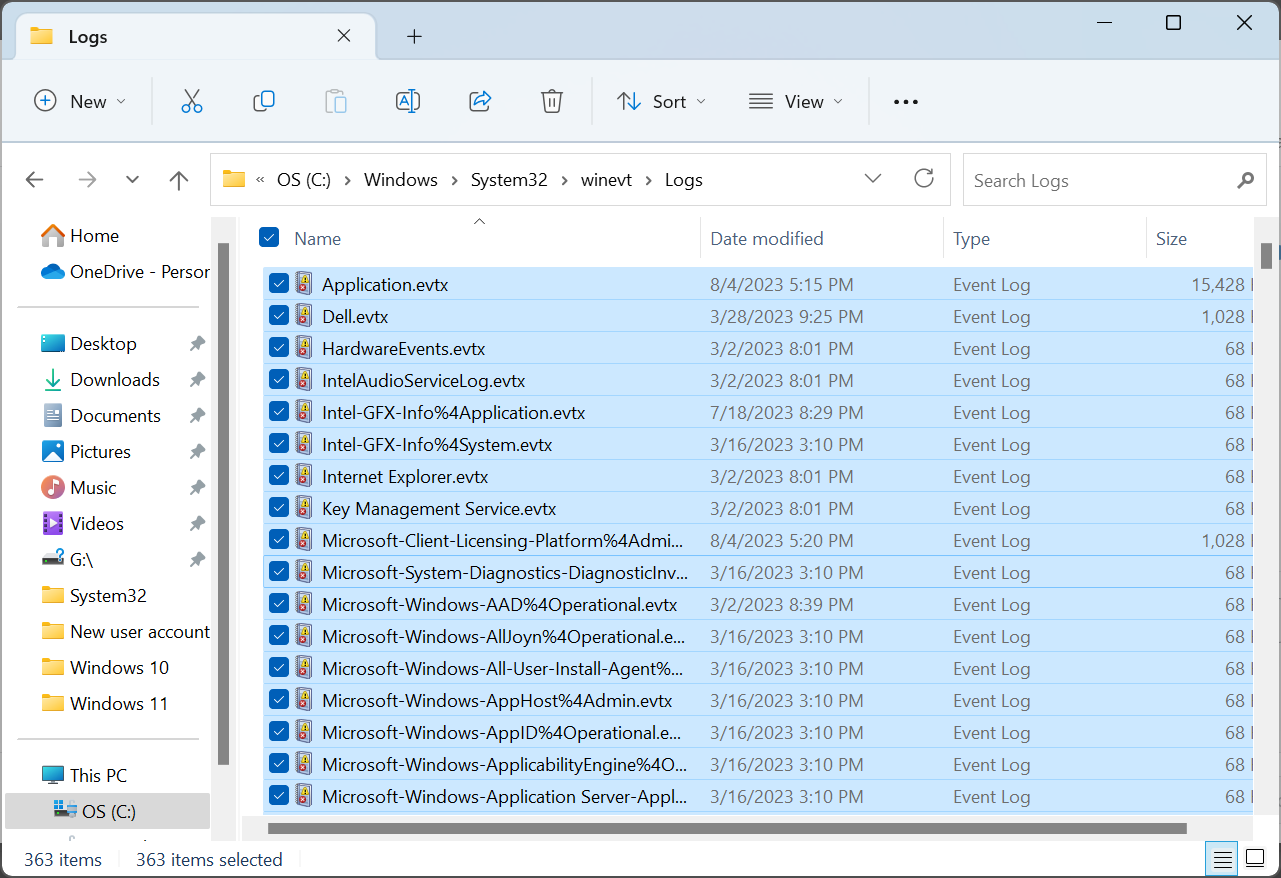Switch to details view layout icon
This screenshot has width=1281, height=878.
pyautogui.click(x=1222, y=859)
